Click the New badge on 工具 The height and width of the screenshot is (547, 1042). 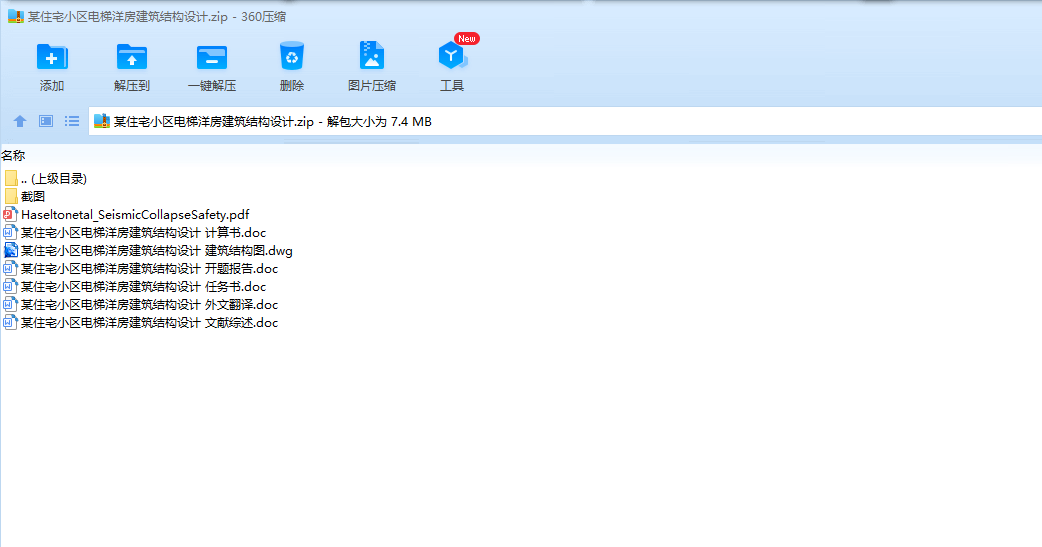[467, 39]
